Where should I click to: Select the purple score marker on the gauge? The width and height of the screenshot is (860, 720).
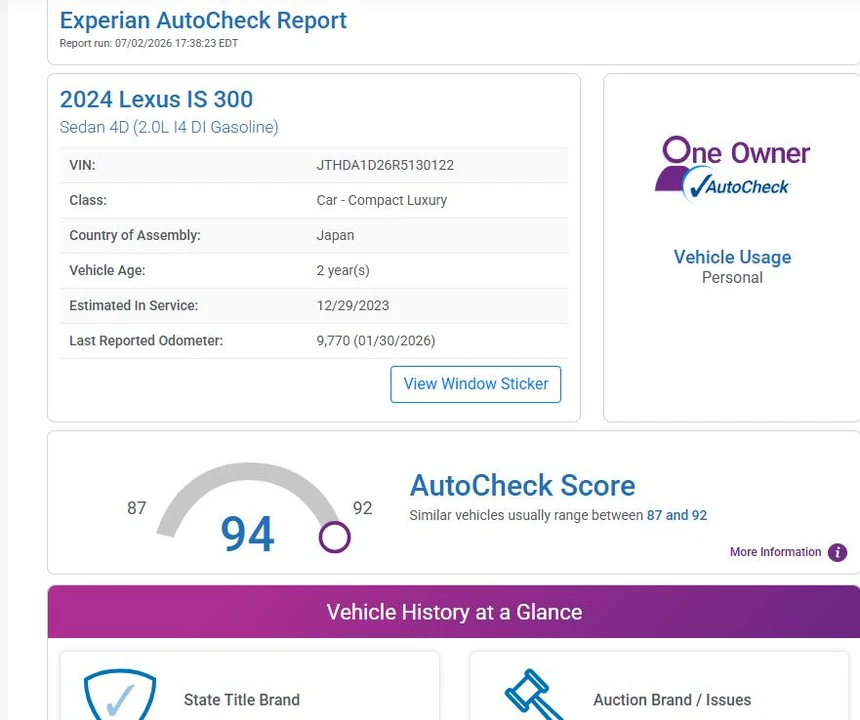point(335,537)
